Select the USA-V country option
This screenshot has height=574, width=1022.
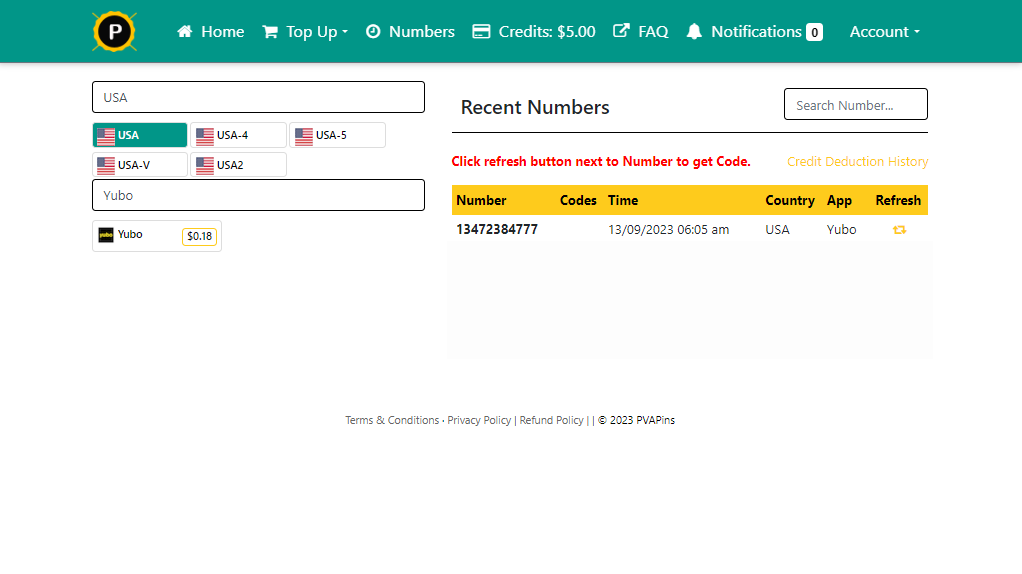tap(139, 165)
